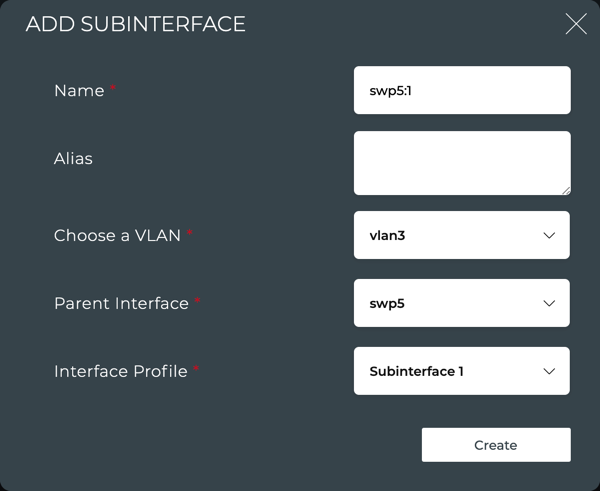Select the Subinterface 1 profile value

[x=416, y=372]
